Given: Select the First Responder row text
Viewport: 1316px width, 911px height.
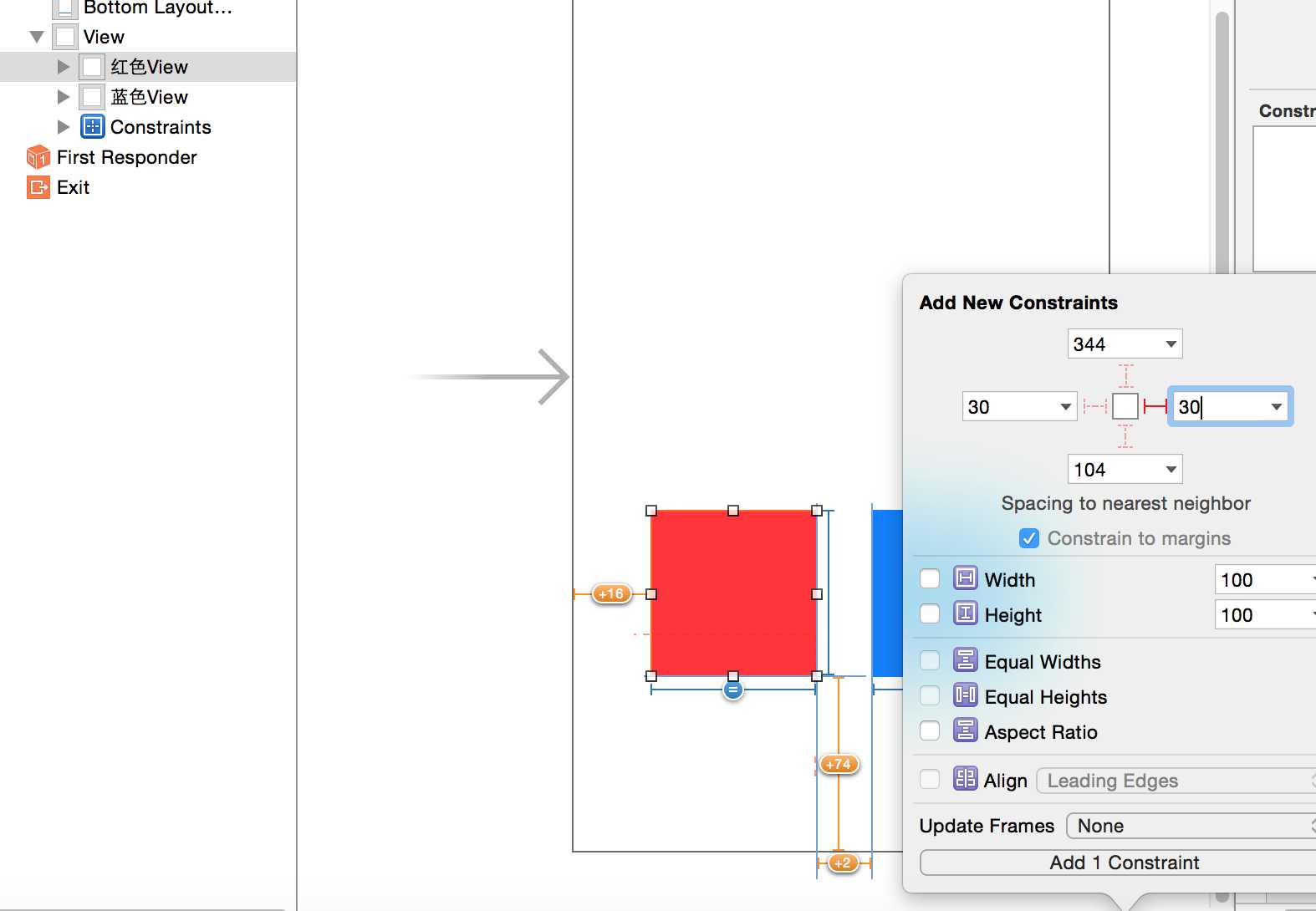Looking at the screenshot, I should coord(127,157).
